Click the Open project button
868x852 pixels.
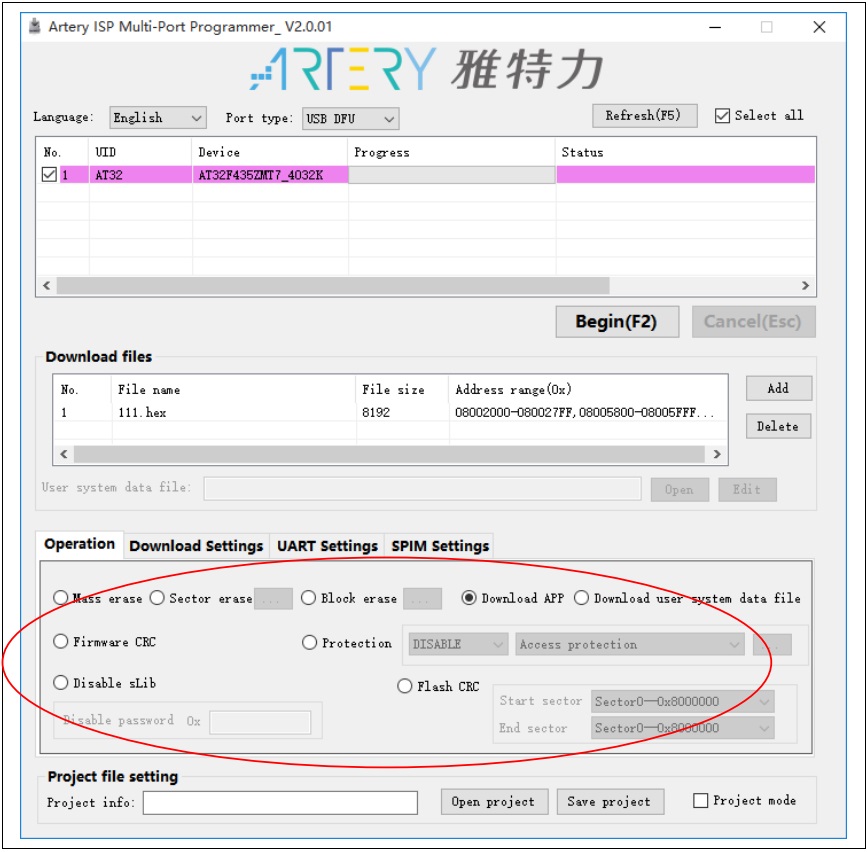click(x=494, y=802)
